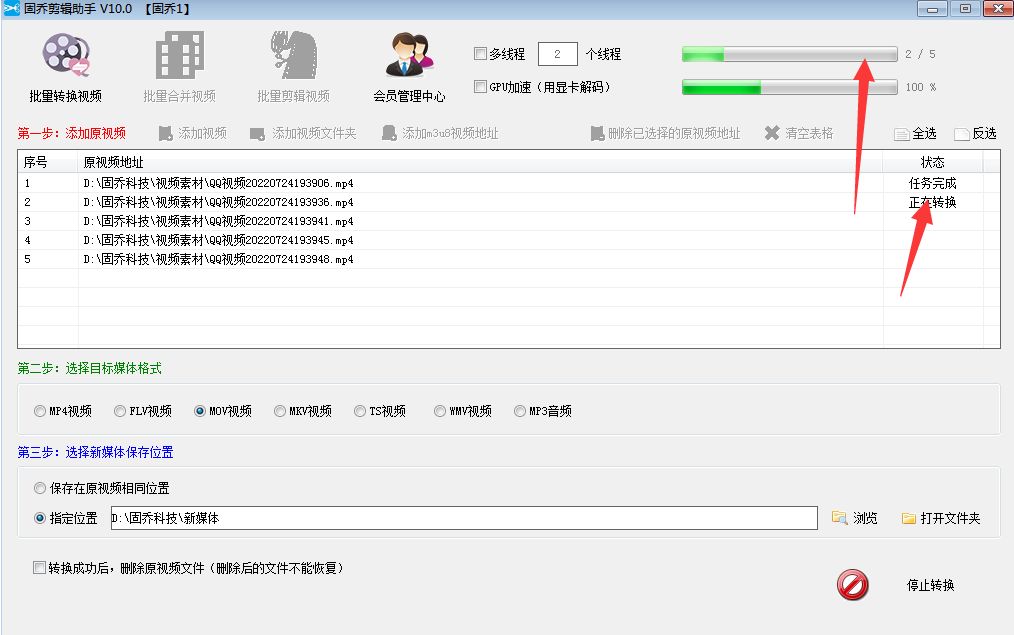1014x635 pixels.
Task: Click serial number 5 in the table
Action: click(27, 259)
